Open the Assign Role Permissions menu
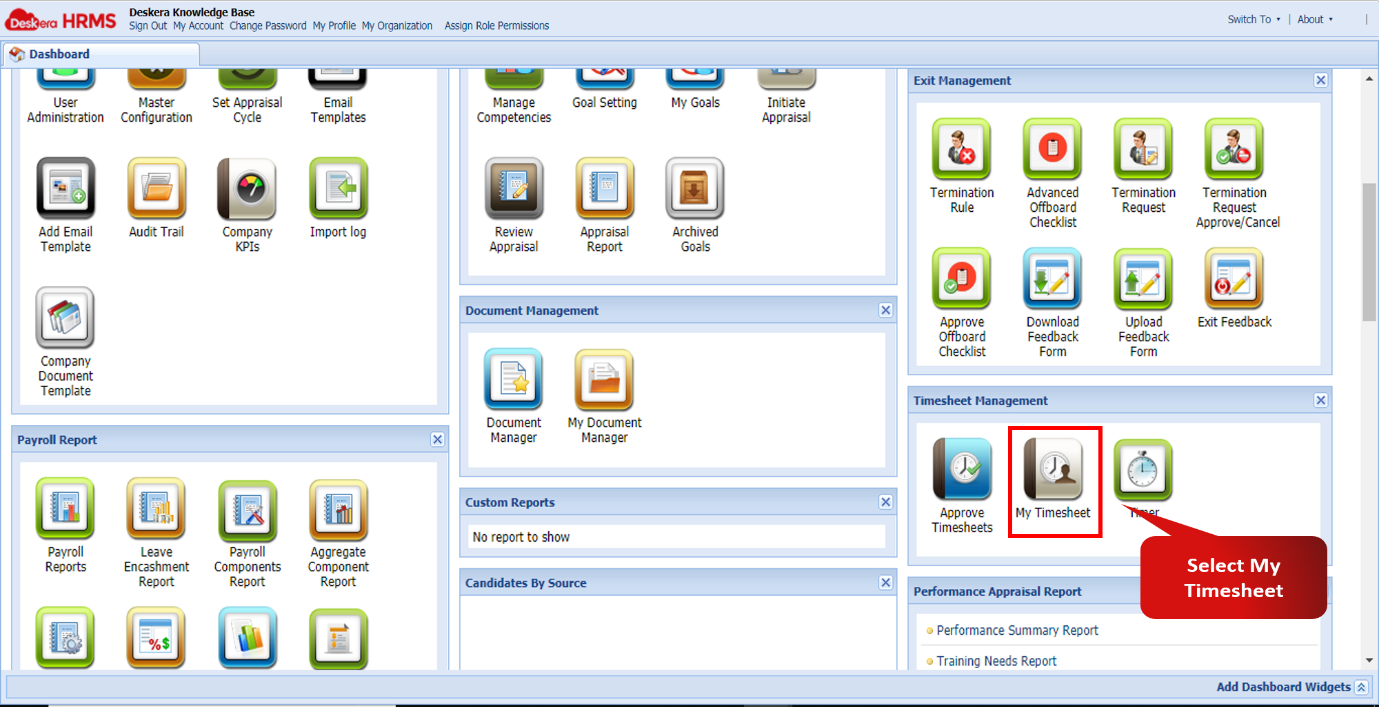This screenshot has height=707, width=1379. pos(497,26)
